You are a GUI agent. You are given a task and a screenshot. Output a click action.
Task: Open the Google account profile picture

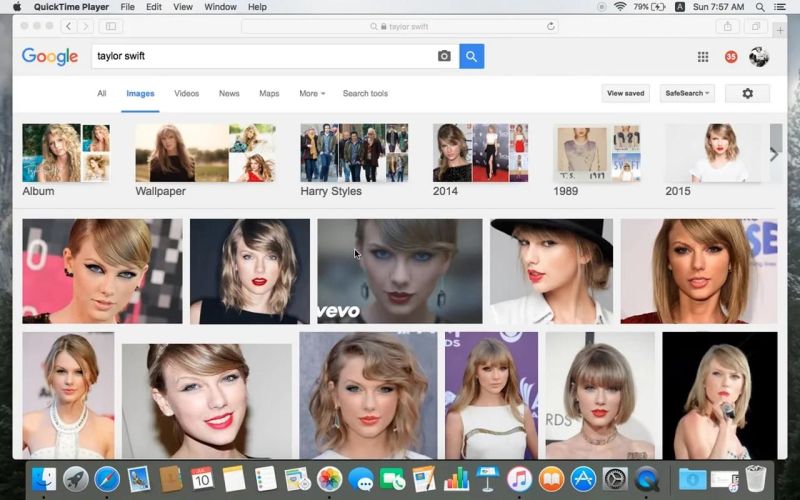759,57
